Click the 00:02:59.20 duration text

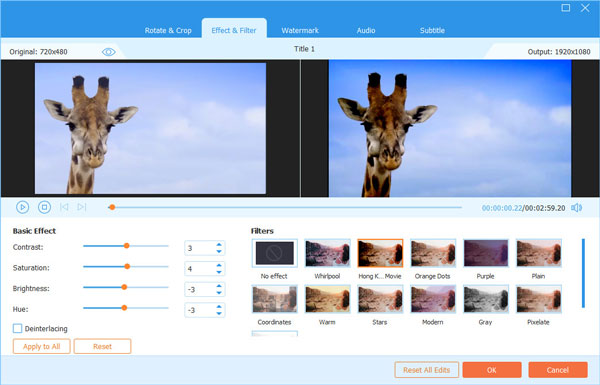coord(545,208)
